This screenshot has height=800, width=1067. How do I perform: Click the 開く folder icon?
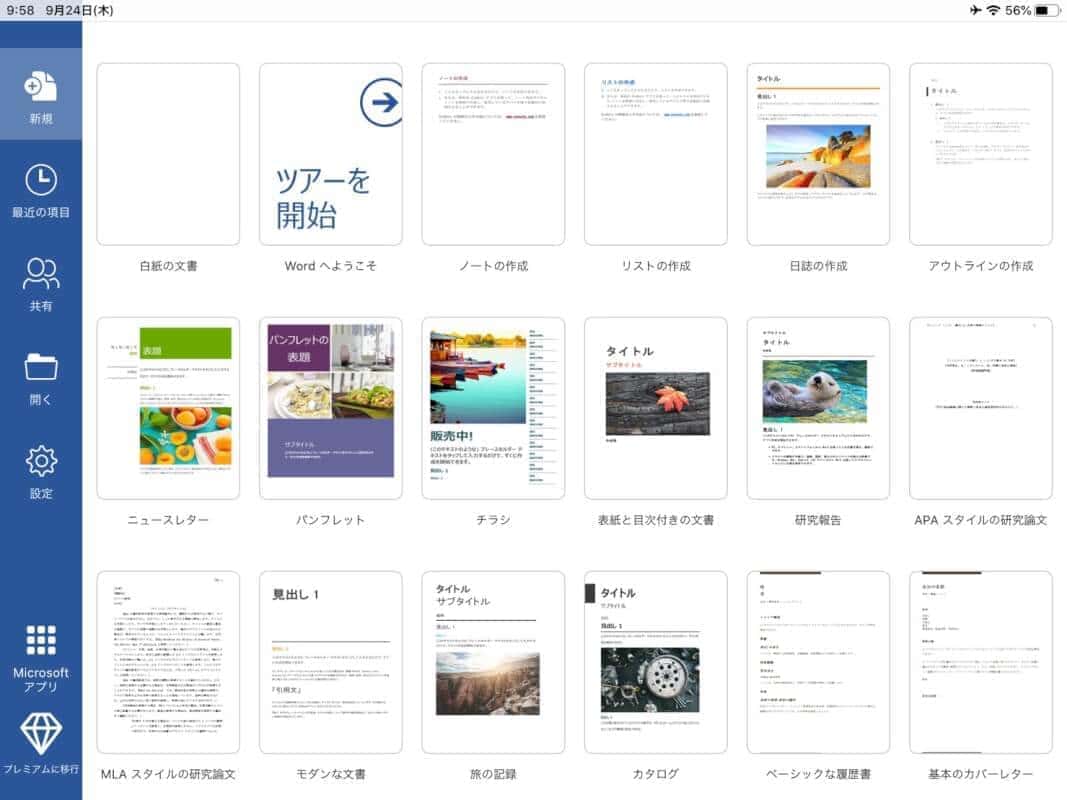pos(41,367)
